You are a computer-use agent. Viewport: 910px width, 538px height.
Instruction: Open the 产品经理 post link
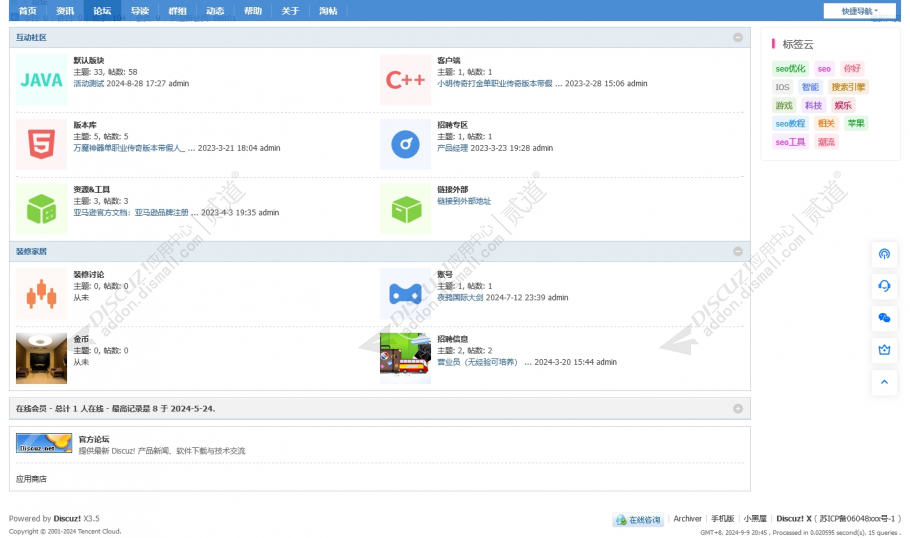452,148
